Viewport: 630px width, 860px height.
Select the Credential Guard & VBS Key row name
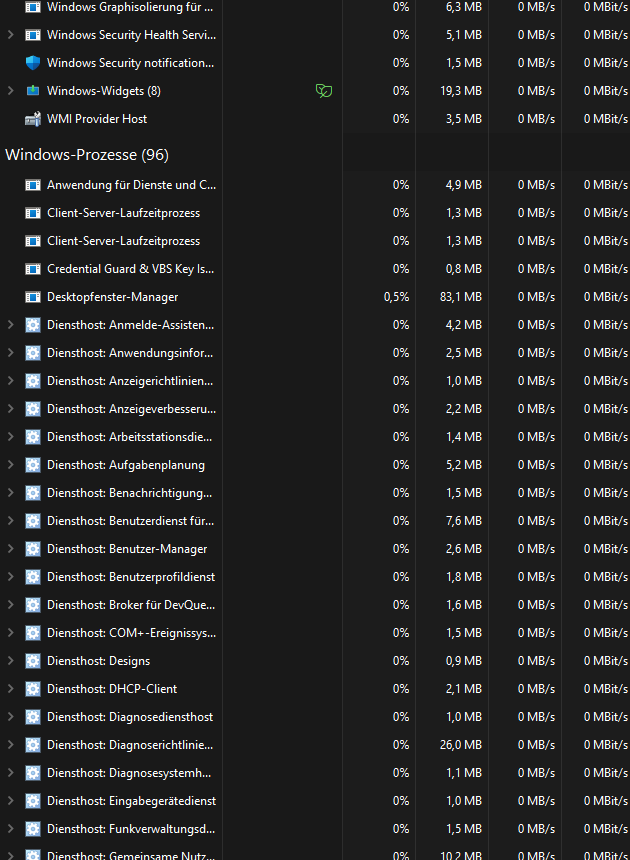pyautogui.click(x=130, y=269)
